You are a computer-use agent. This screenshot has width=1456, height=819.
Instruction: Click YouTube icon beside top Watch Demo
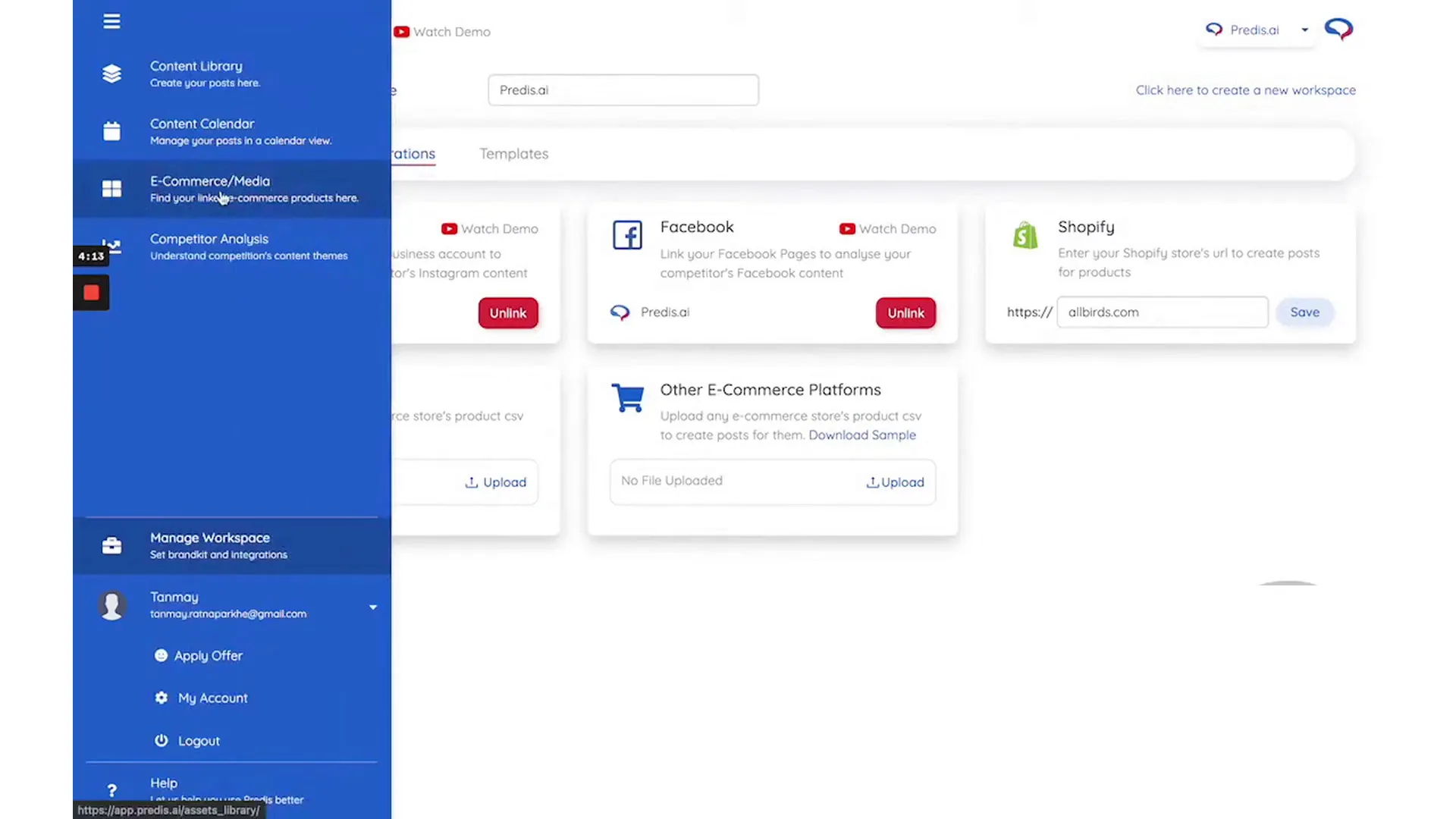pyautogui.click(x=401, y=32)
